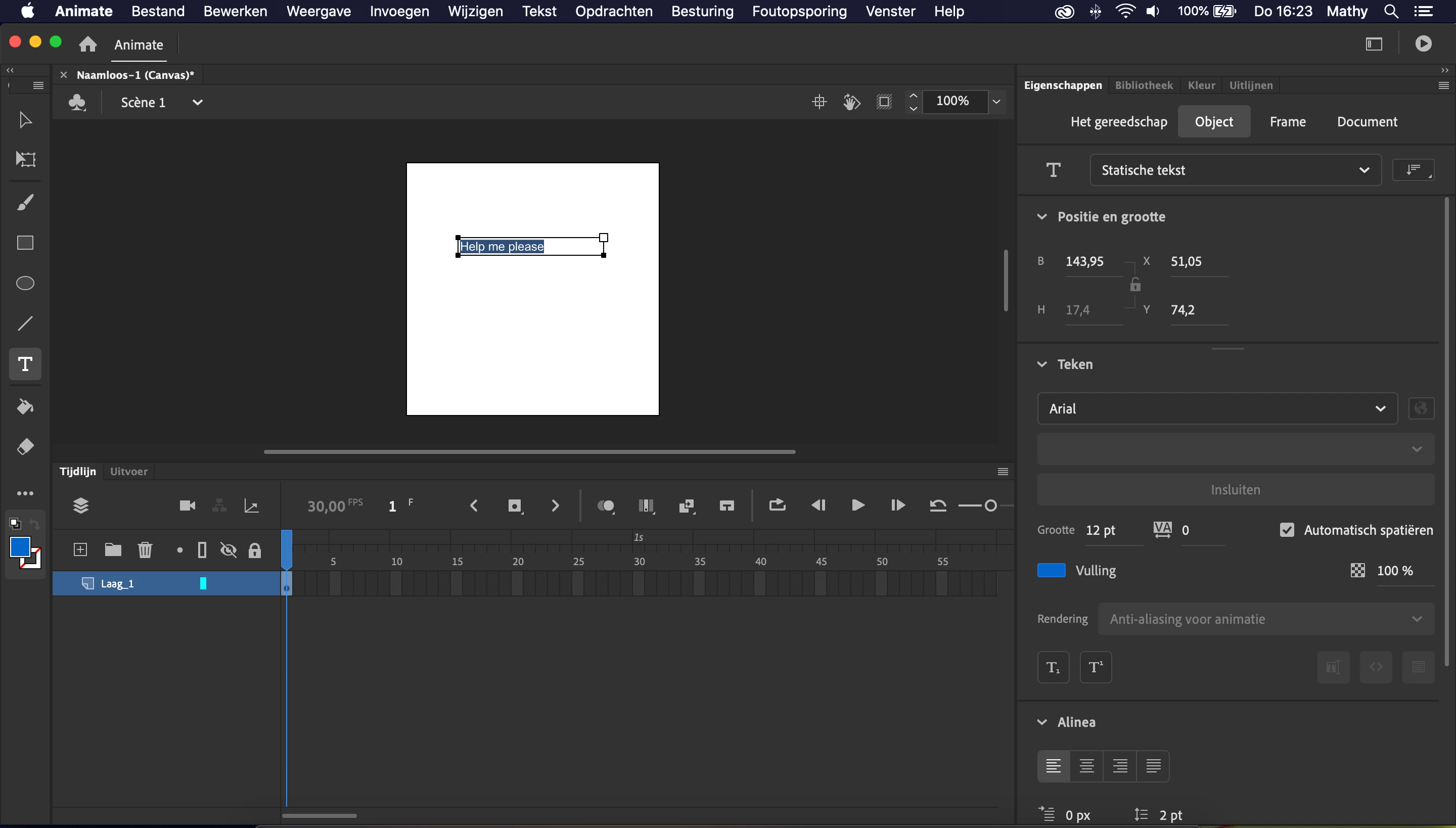Select the Brush tool
The width and height of the screenshot is (1456, 828).
click(25, 202)
